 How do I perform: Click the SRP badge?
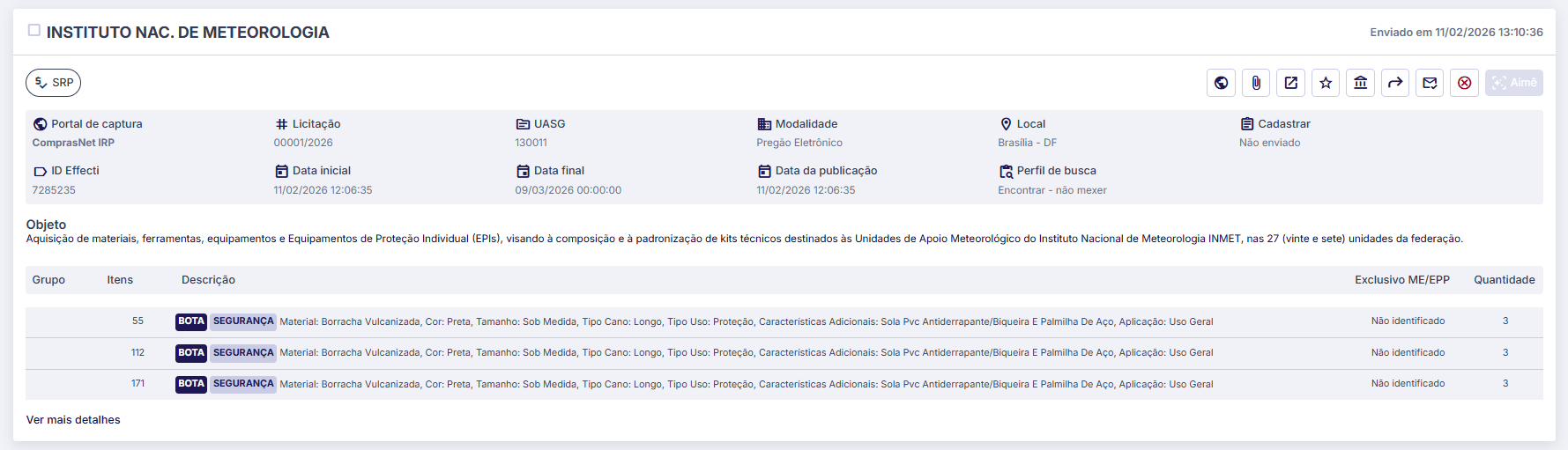54,83
